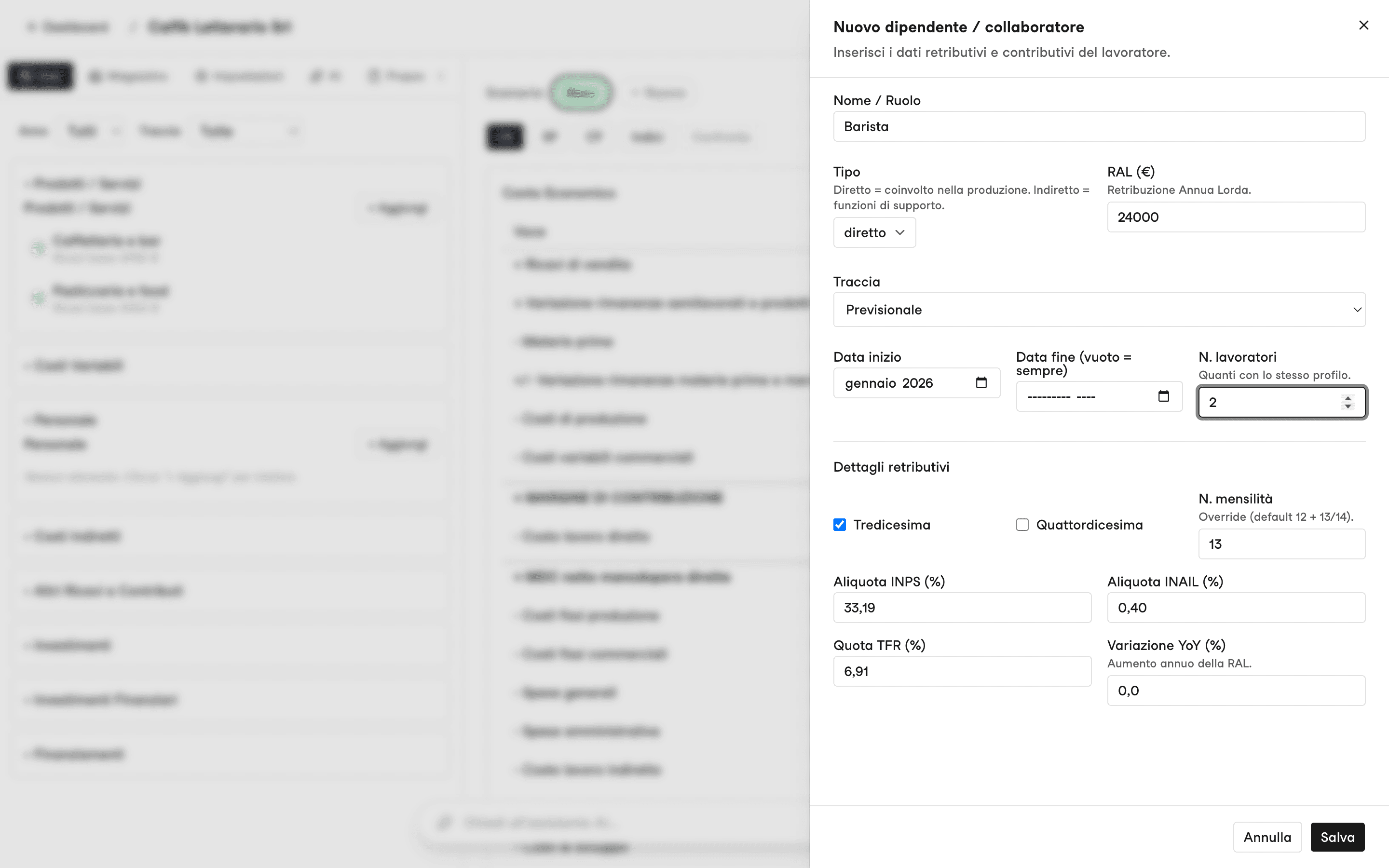Open the Tipo dropdown showing diretto
This screenshot has height=868, width=1389.
coord(874,232)
